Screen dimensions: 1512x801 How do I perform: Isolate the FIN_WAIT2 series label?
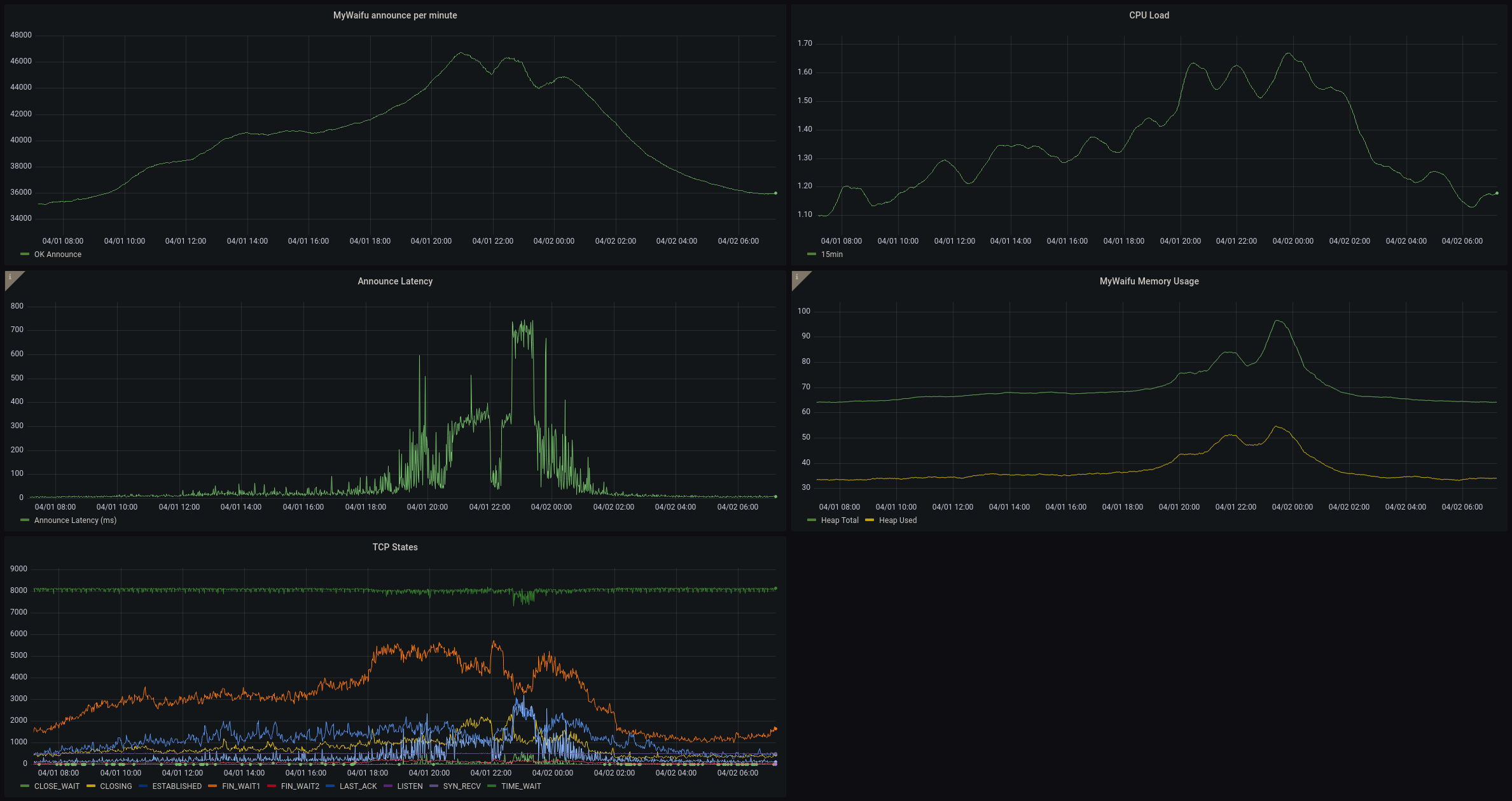coord(300,786)
